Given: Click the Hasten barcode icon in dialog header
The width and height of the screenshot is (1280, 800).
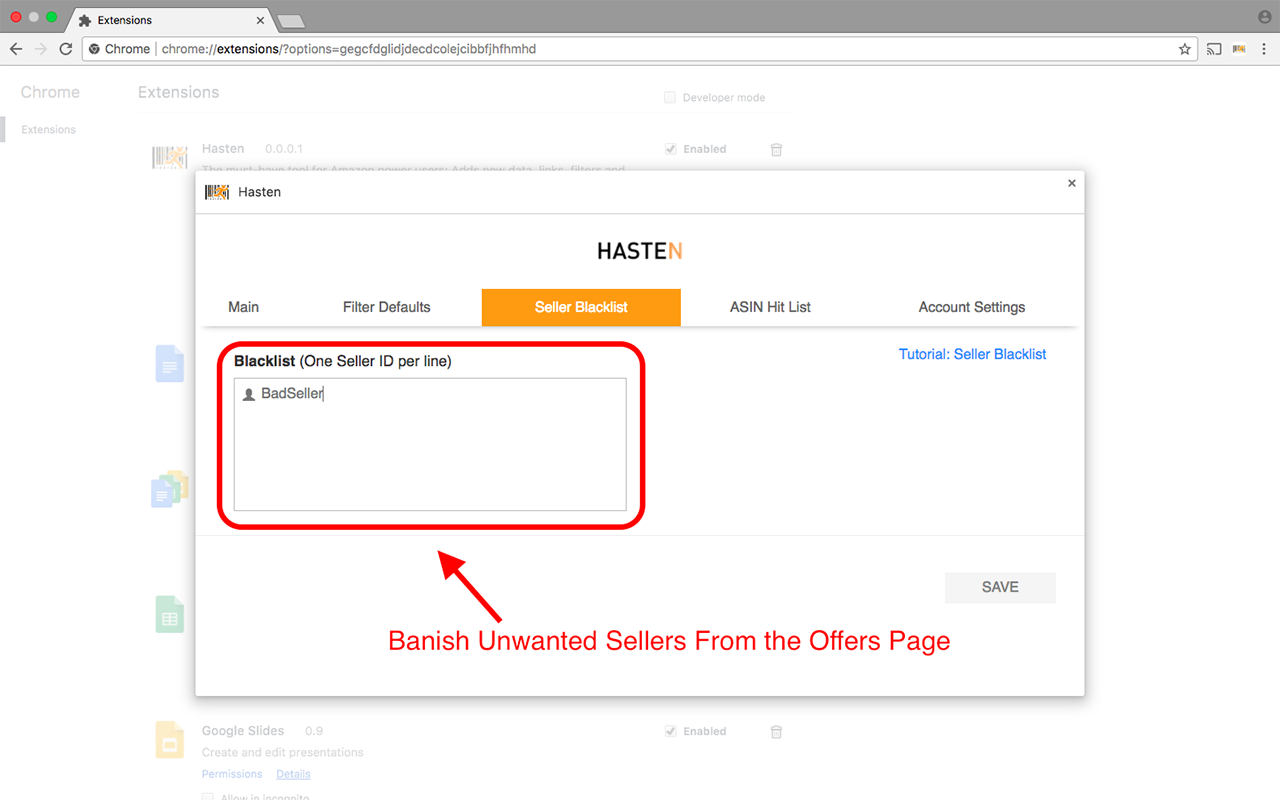Looking at the screenshot, I should point(217,192).
